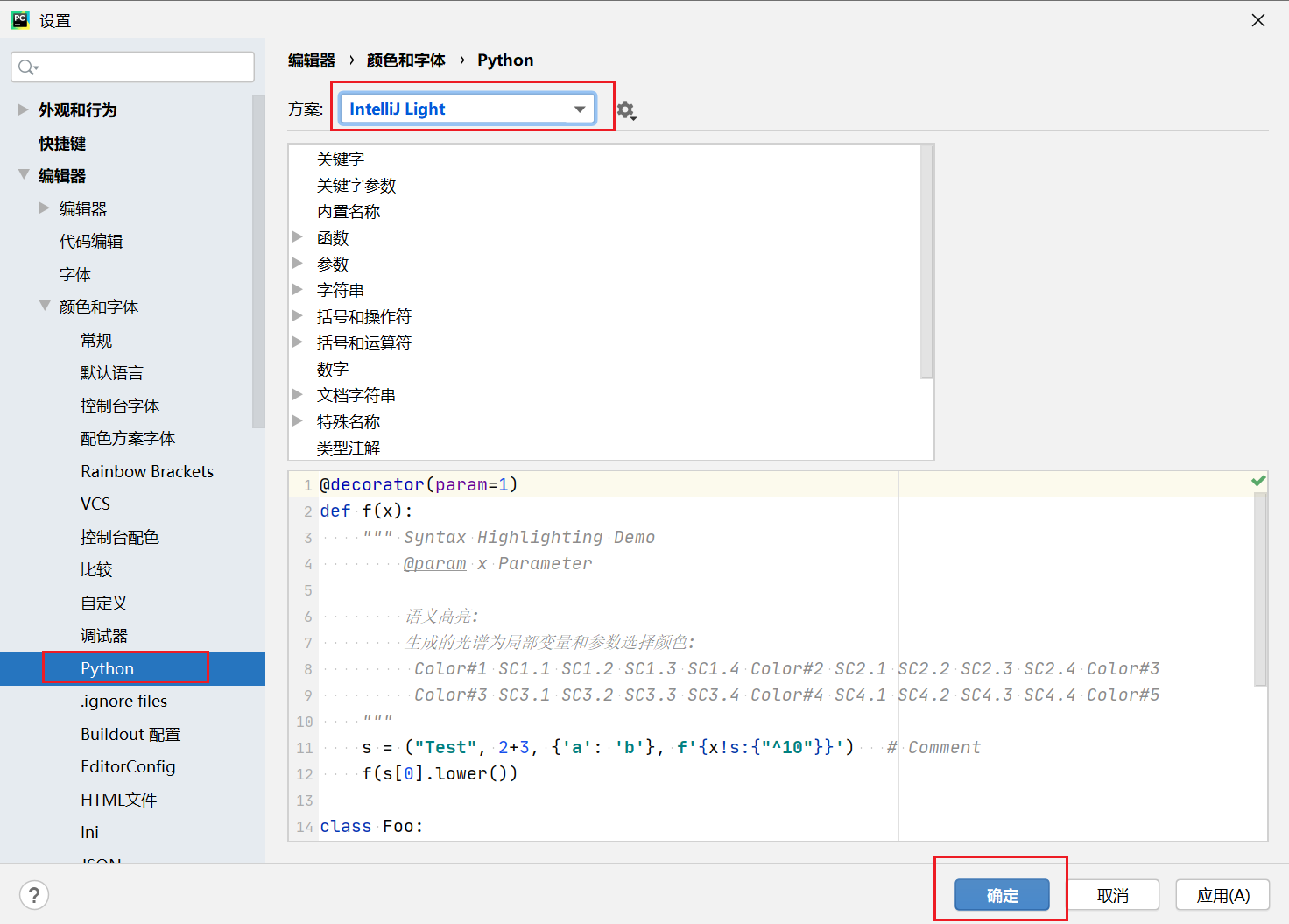The image size is (1289, 924).
Task: Click @decorator in the code preview
Action: pos(372,484)
